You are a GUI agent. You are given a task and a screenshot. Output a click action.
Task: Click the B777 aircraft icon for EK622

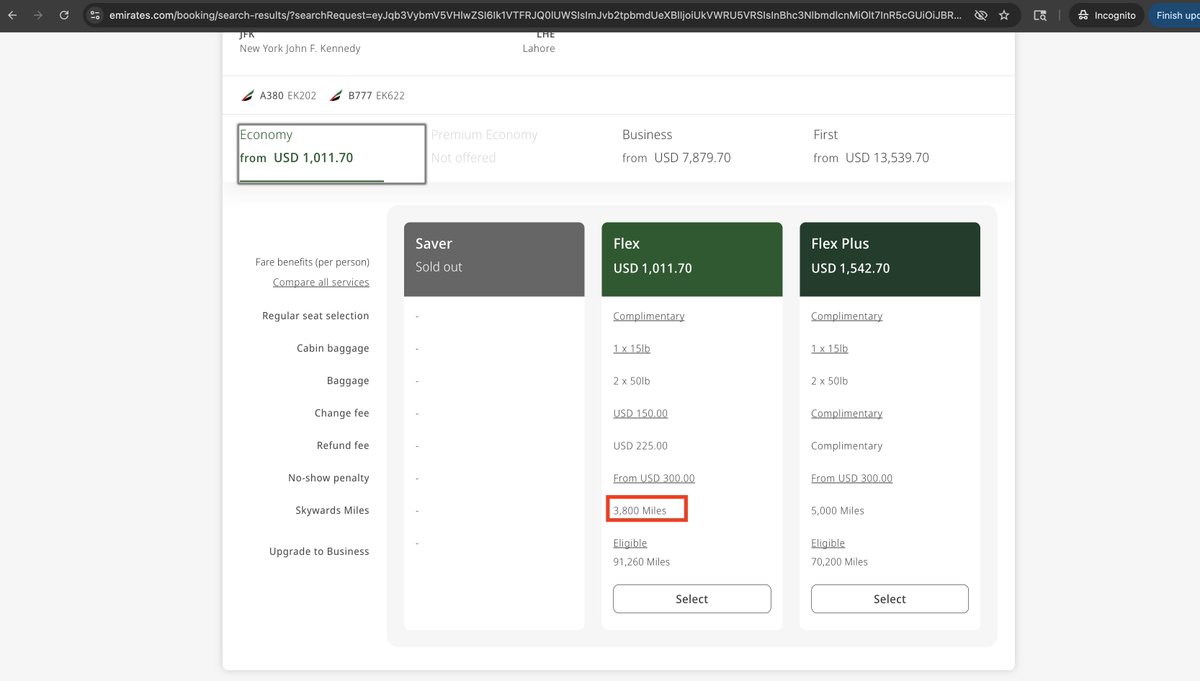(x=336, y=96)
